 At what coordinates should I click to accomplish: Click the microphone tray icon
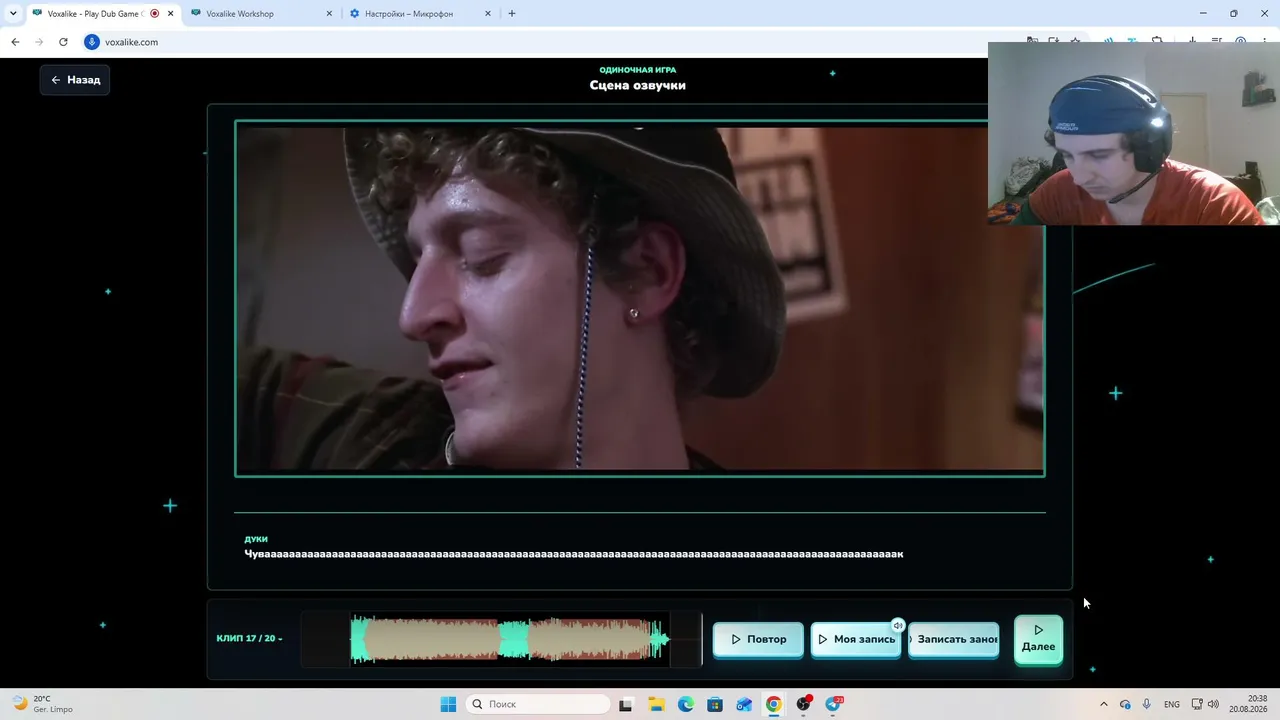click(1147, 704)
